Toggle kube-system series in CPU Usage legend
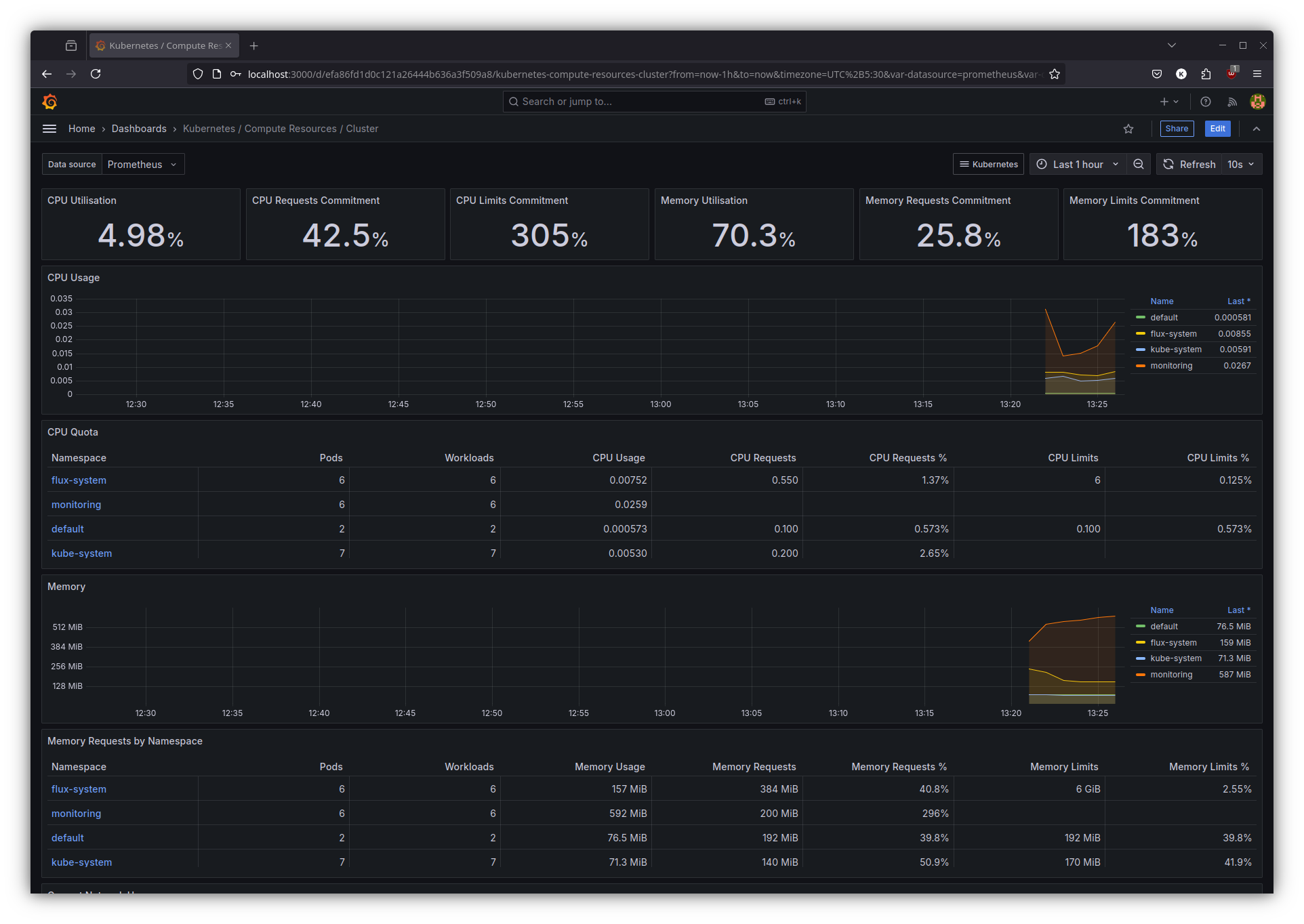This screenshot has height=924, width=1304. point(1175,350)
